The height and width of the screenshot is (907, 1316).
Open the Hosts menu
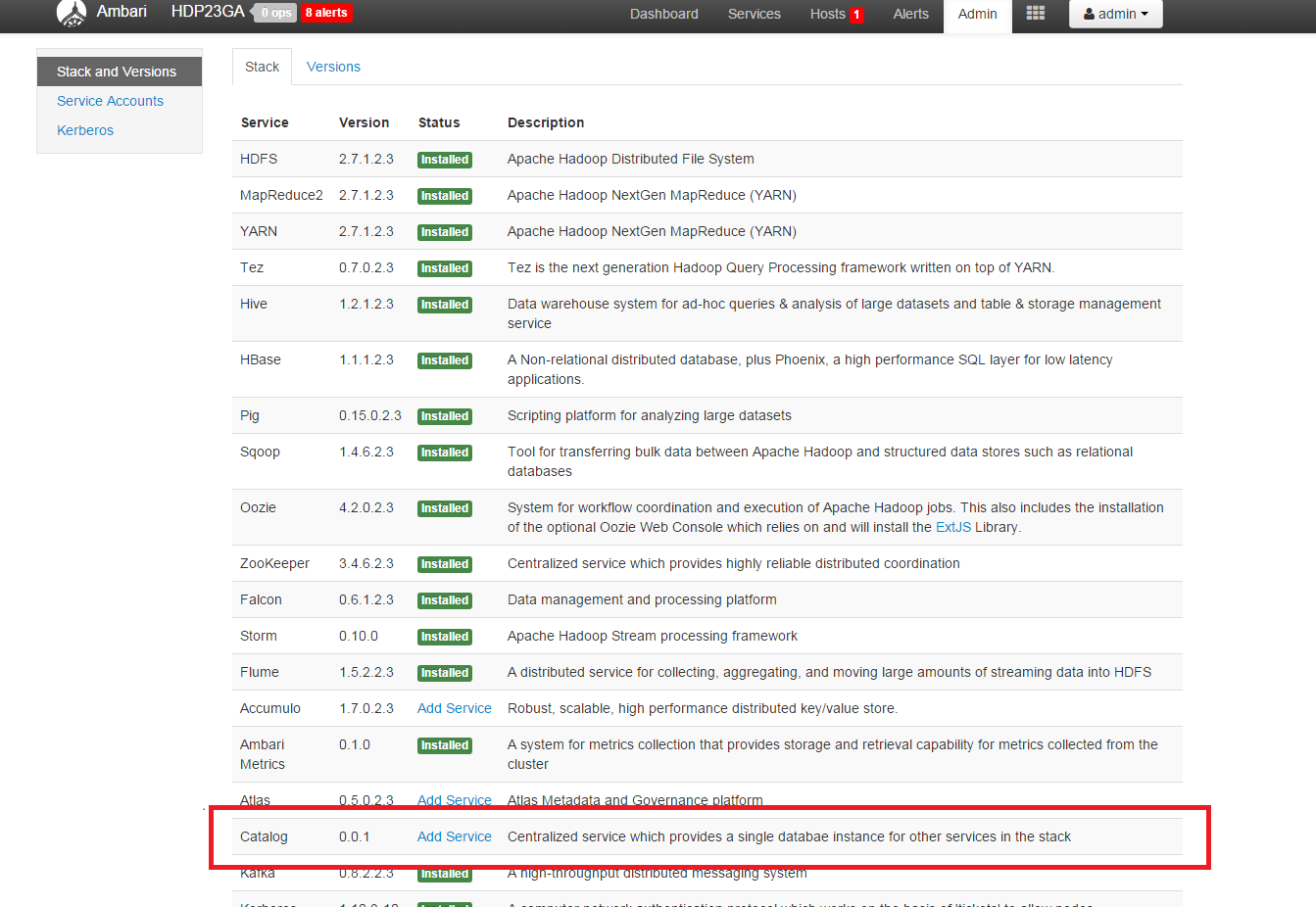[x=828, y=14]
